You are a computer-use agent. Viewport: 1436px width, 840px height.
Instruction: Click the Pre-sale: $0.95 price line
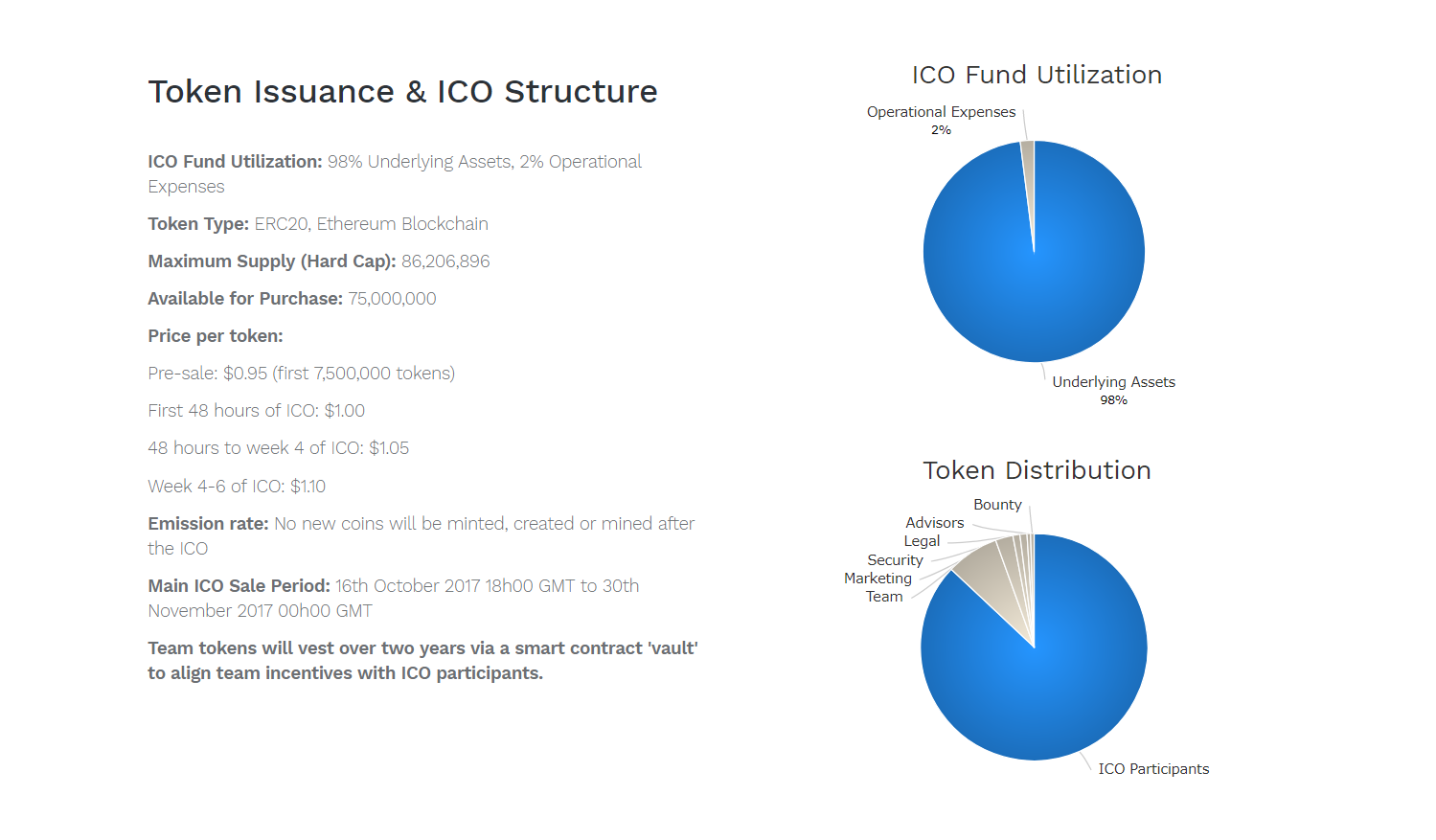[301, 374]
